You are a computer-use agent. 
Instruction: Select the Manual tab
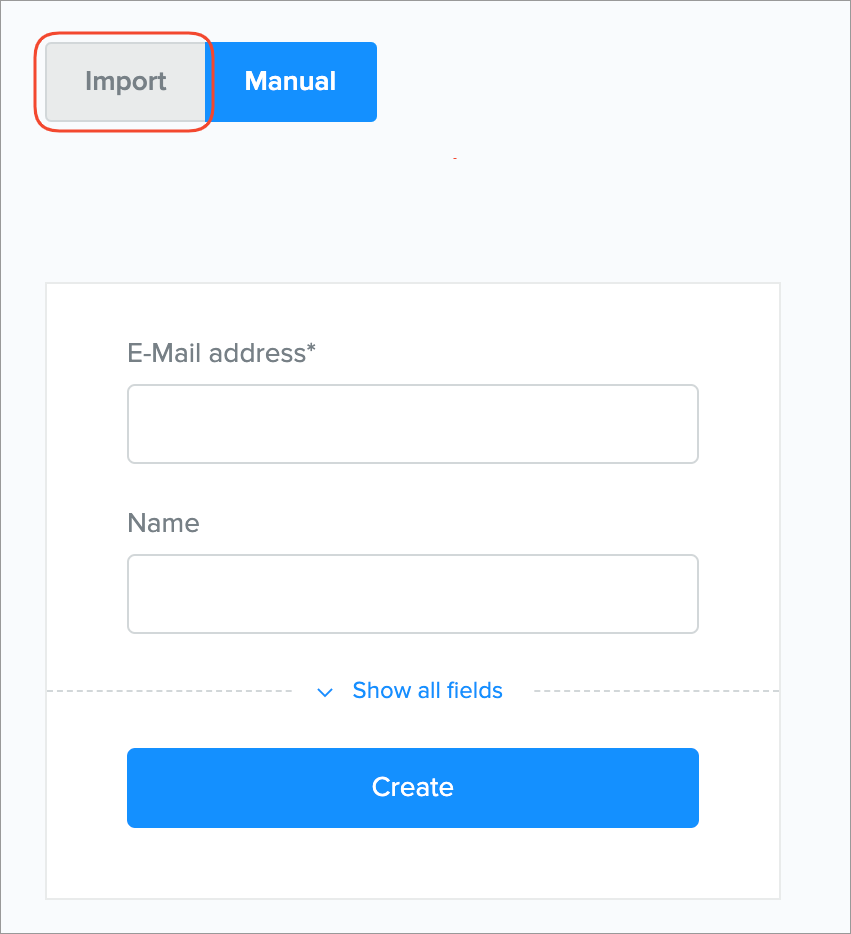click(290, 82)
